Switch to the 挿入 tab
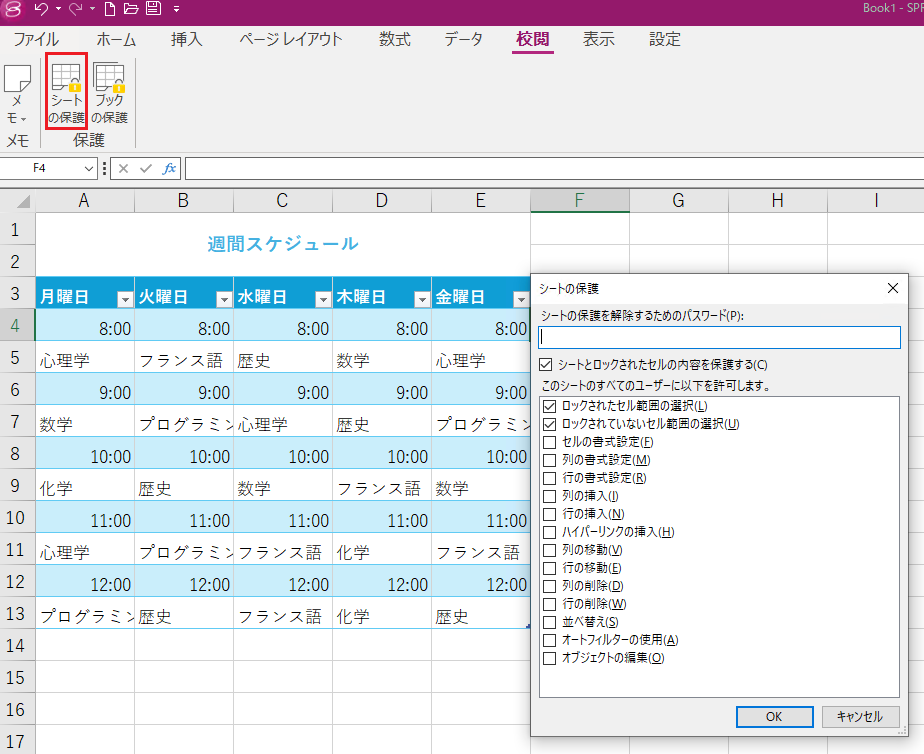 186,39
